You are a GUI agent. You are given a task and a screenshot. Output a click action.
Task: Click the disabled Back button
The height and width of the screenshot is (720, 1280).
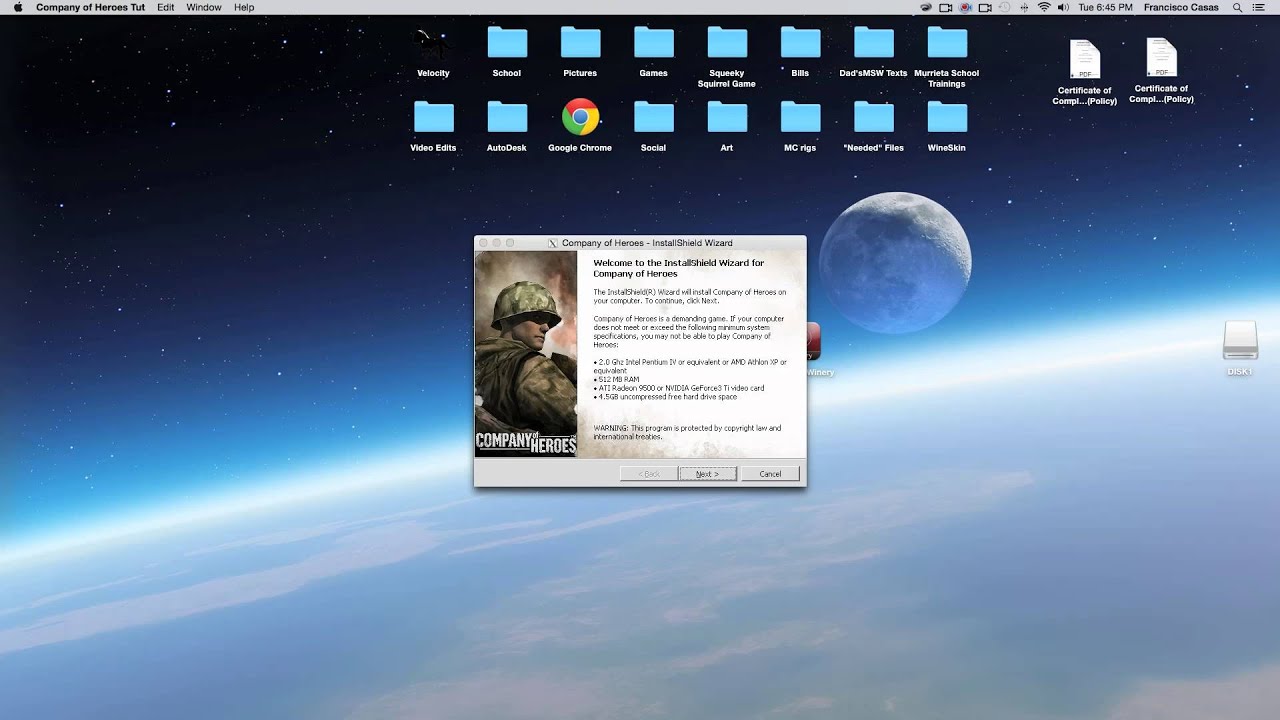pos(649,474)
